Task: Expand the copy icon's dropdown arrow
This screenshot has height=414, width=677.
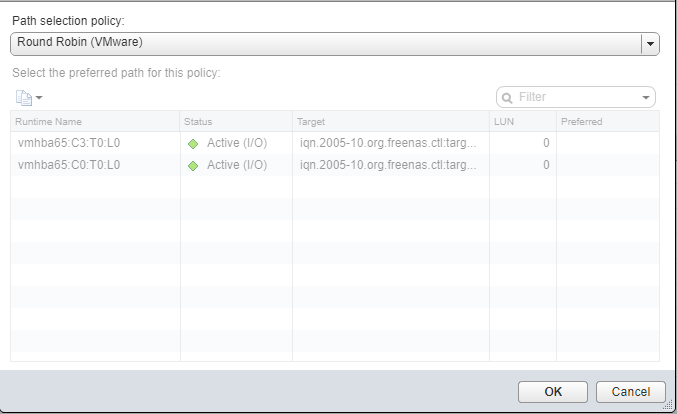Action: 39,98
